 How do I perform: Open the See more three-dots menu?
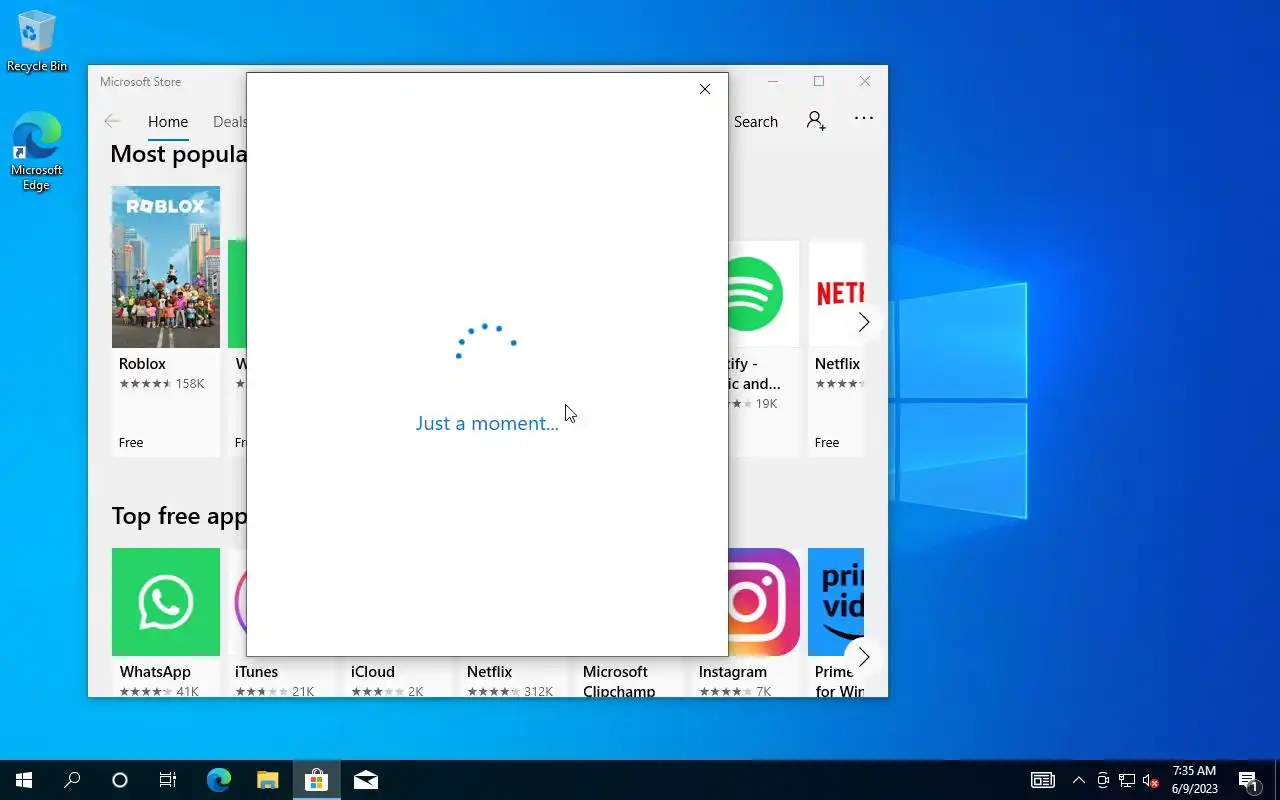[864, 118]
